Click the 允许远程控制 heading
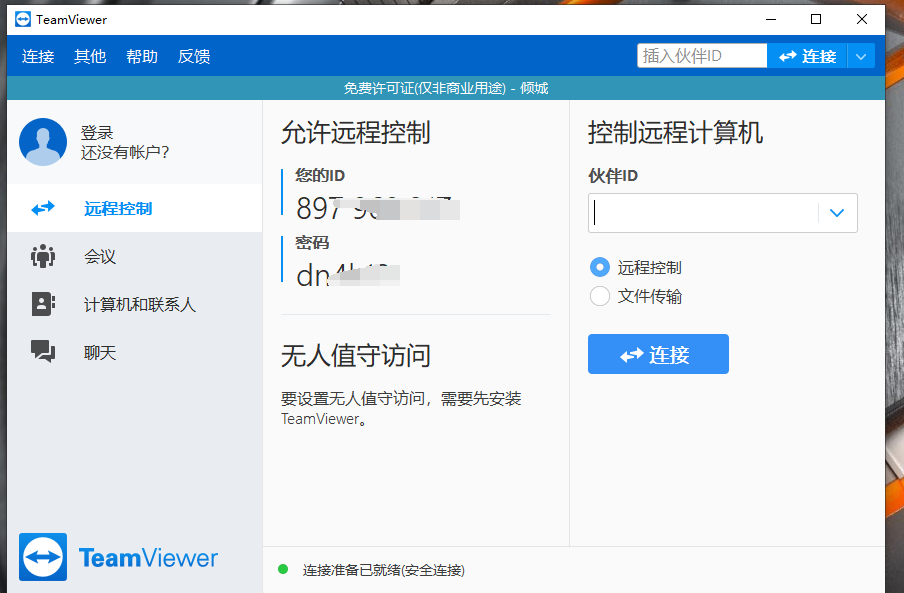 tap(356, 132)
